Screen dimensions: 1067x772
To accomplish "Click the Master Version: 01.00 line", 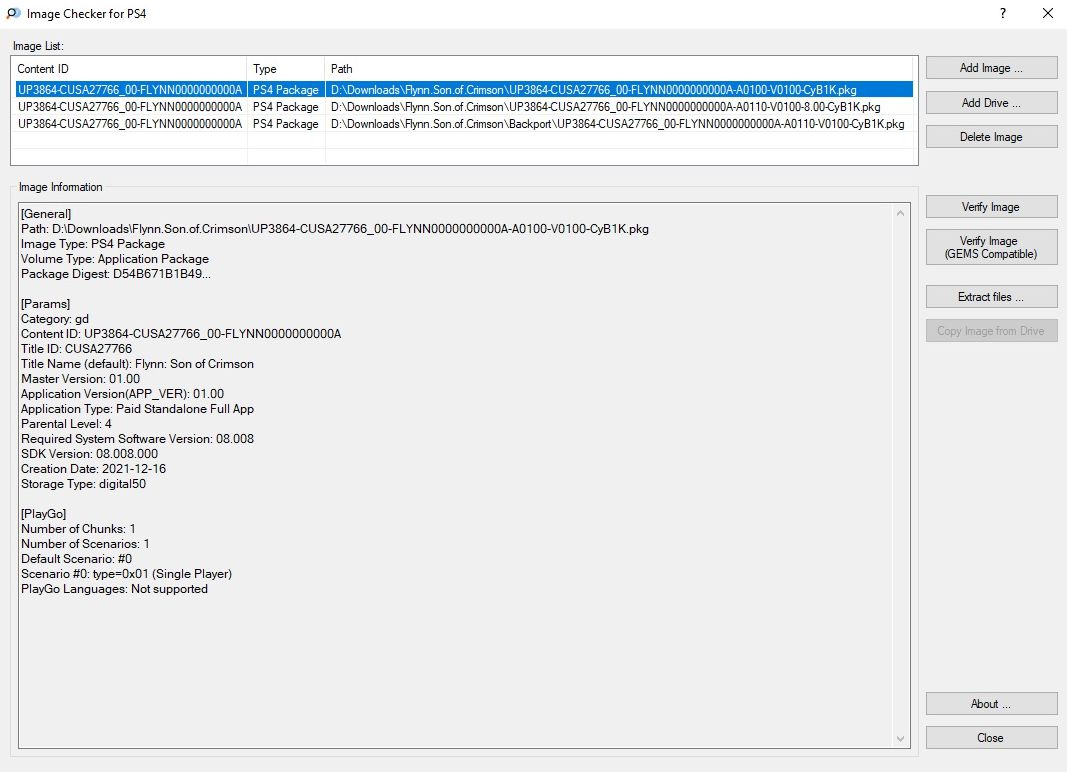I will [80, 379].
